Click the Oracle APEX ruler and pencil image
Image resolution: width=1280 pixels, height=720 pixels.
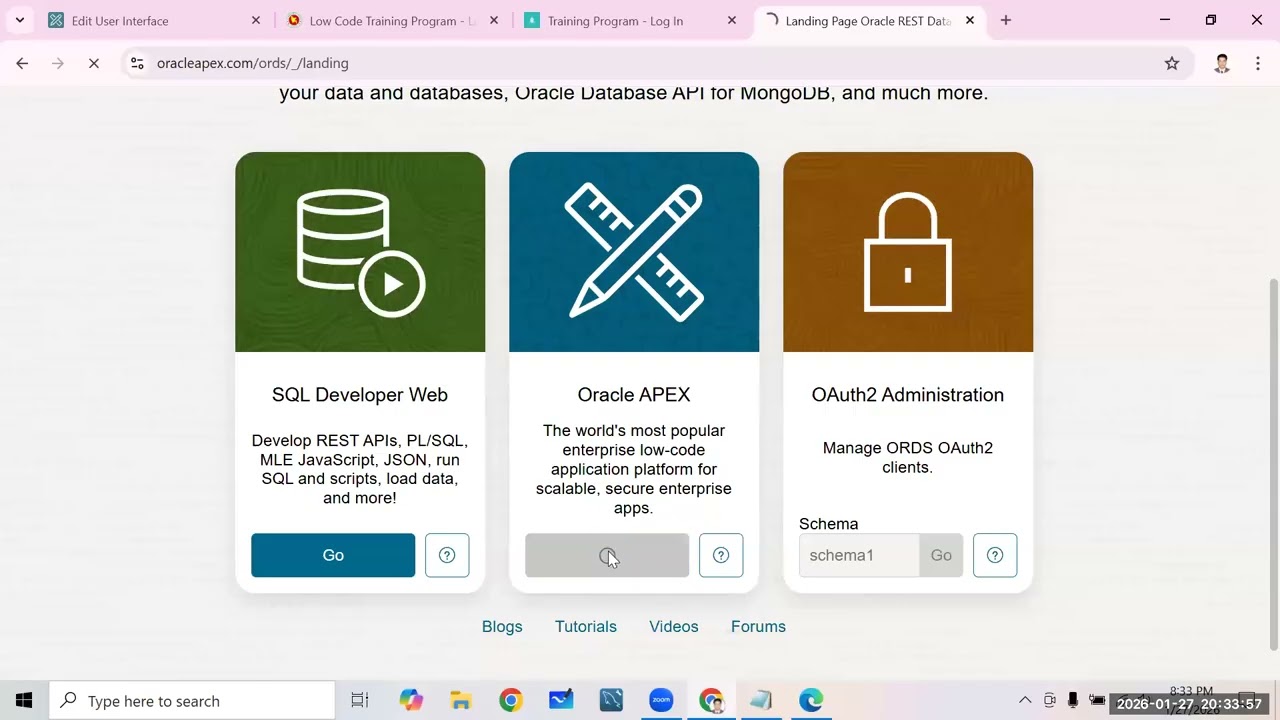pos(634,252)
